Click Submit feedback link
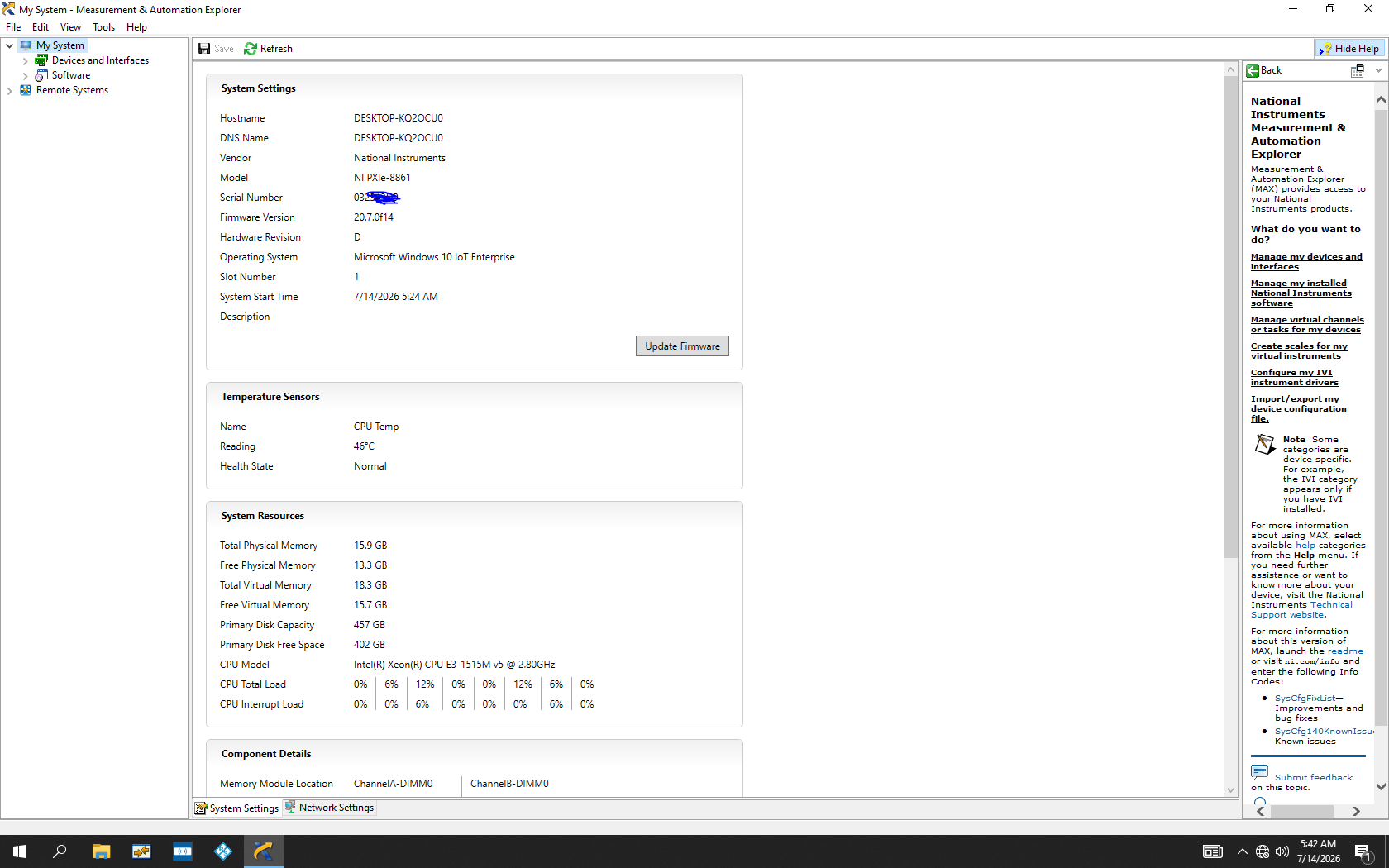The height and width of the screenshot is (868, 1389). pos(1314,778)
